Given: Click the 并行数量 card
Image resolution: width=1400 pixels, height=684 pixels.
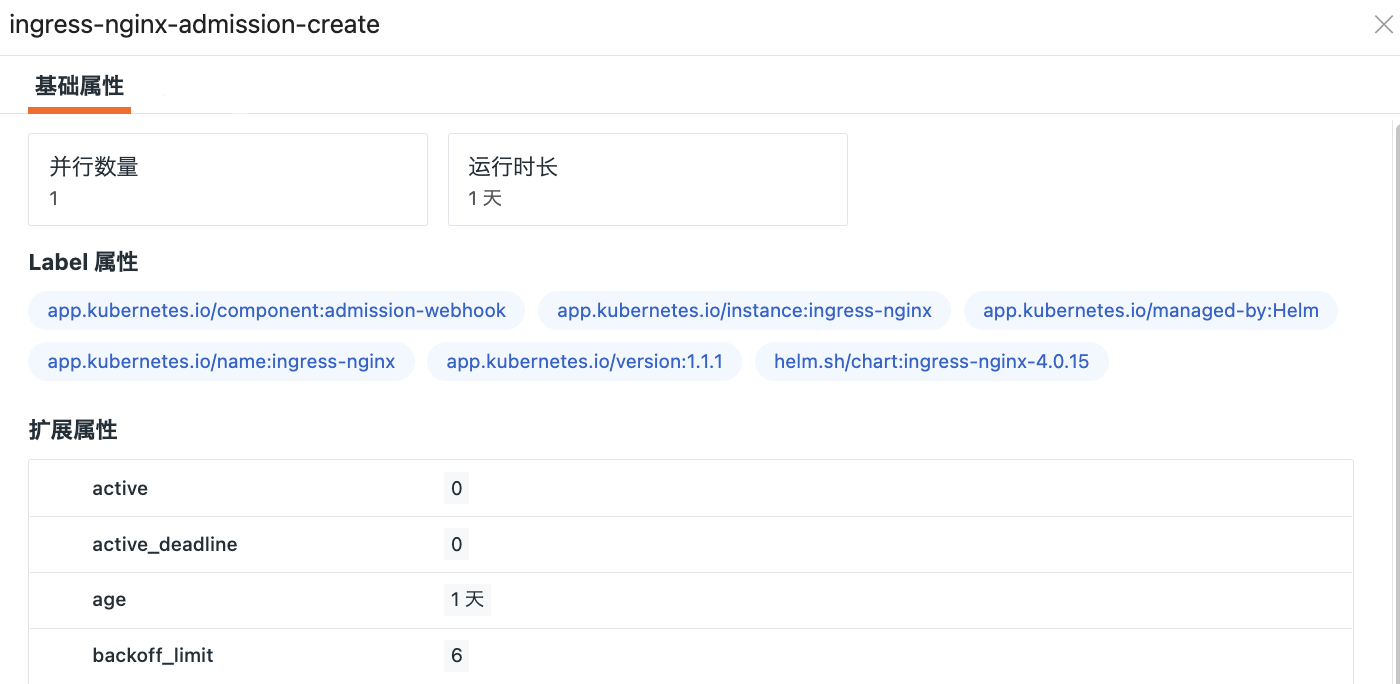Looking at the screenshot, I should coord(228,180).
